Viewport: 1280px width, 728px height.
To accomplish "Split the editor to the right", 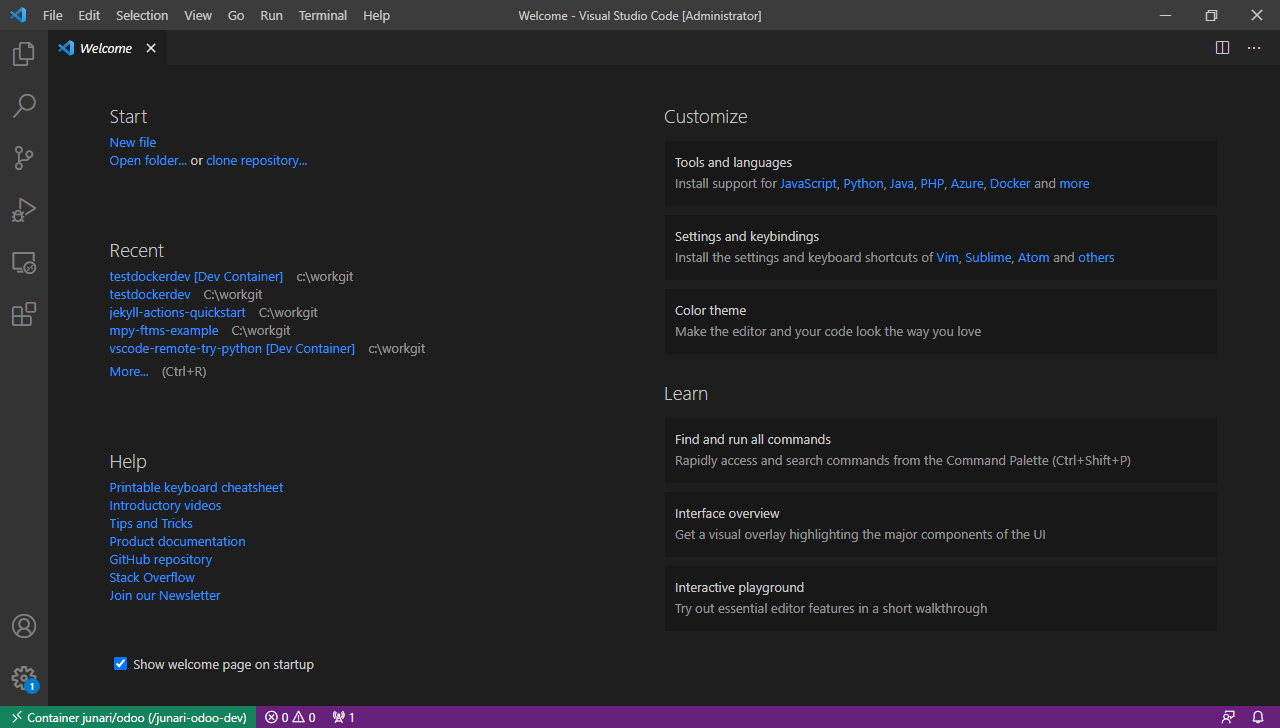I will tap(1222, 48).
